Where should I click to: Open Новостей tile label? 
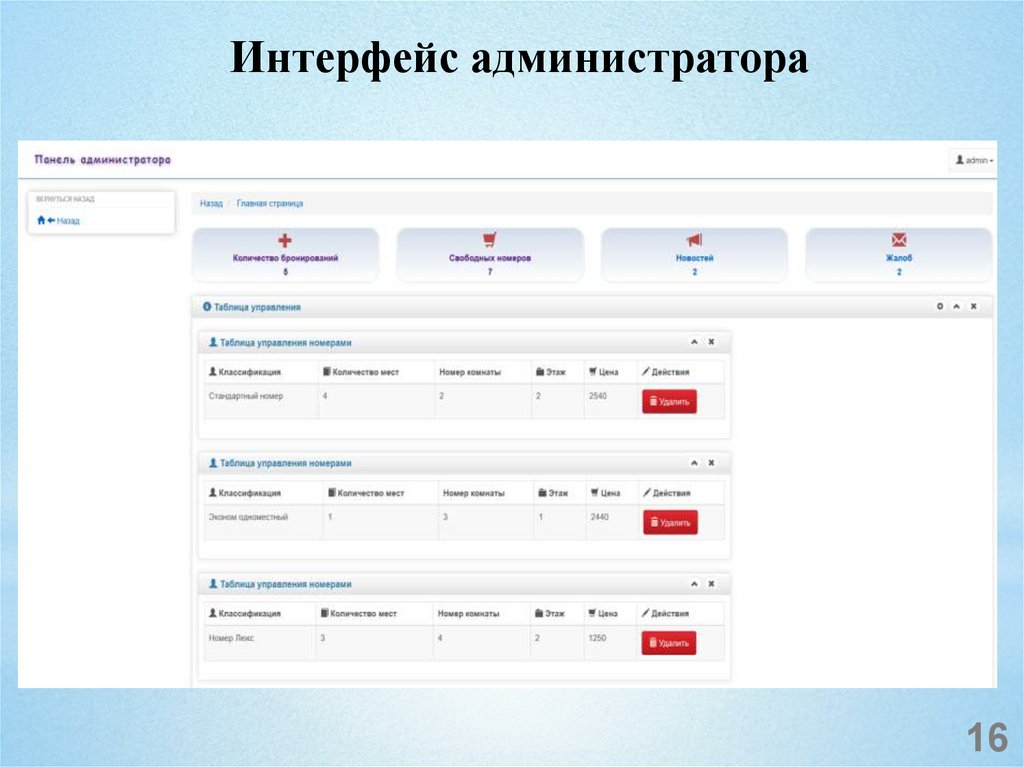click(694, 258)
